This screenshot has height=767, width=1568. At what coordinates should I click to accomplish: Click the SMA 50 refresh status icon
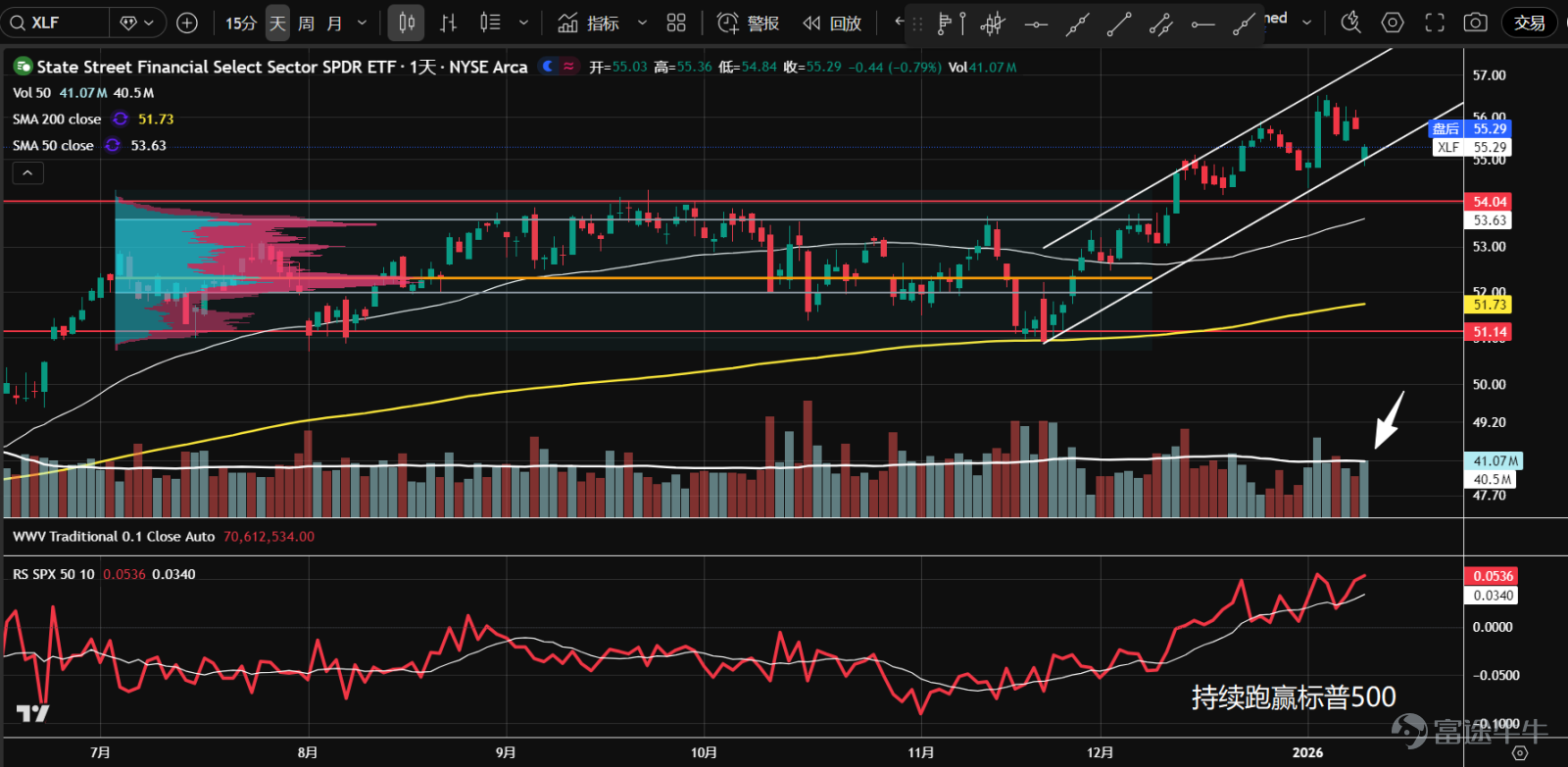click(113, 146)
